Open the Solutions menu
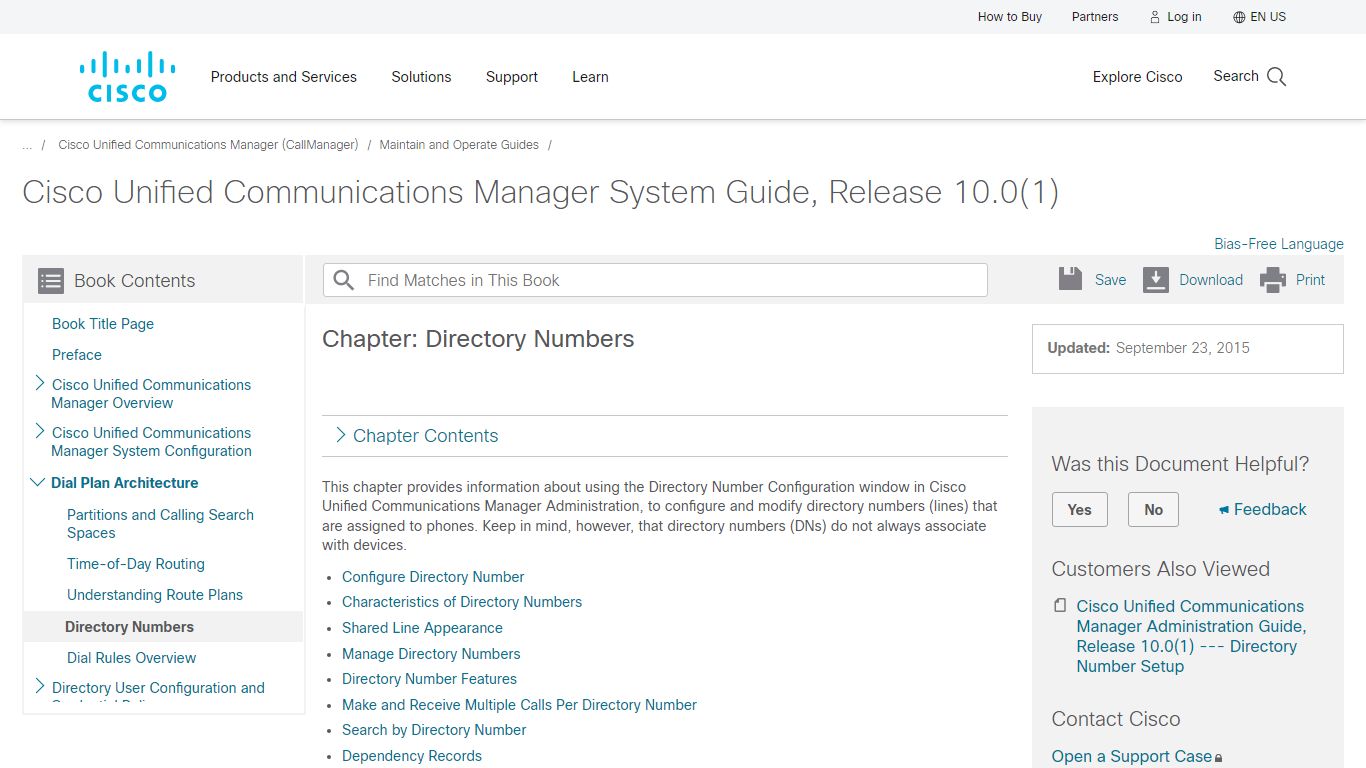Screen dimensions: 1366x768 point(421,77)
